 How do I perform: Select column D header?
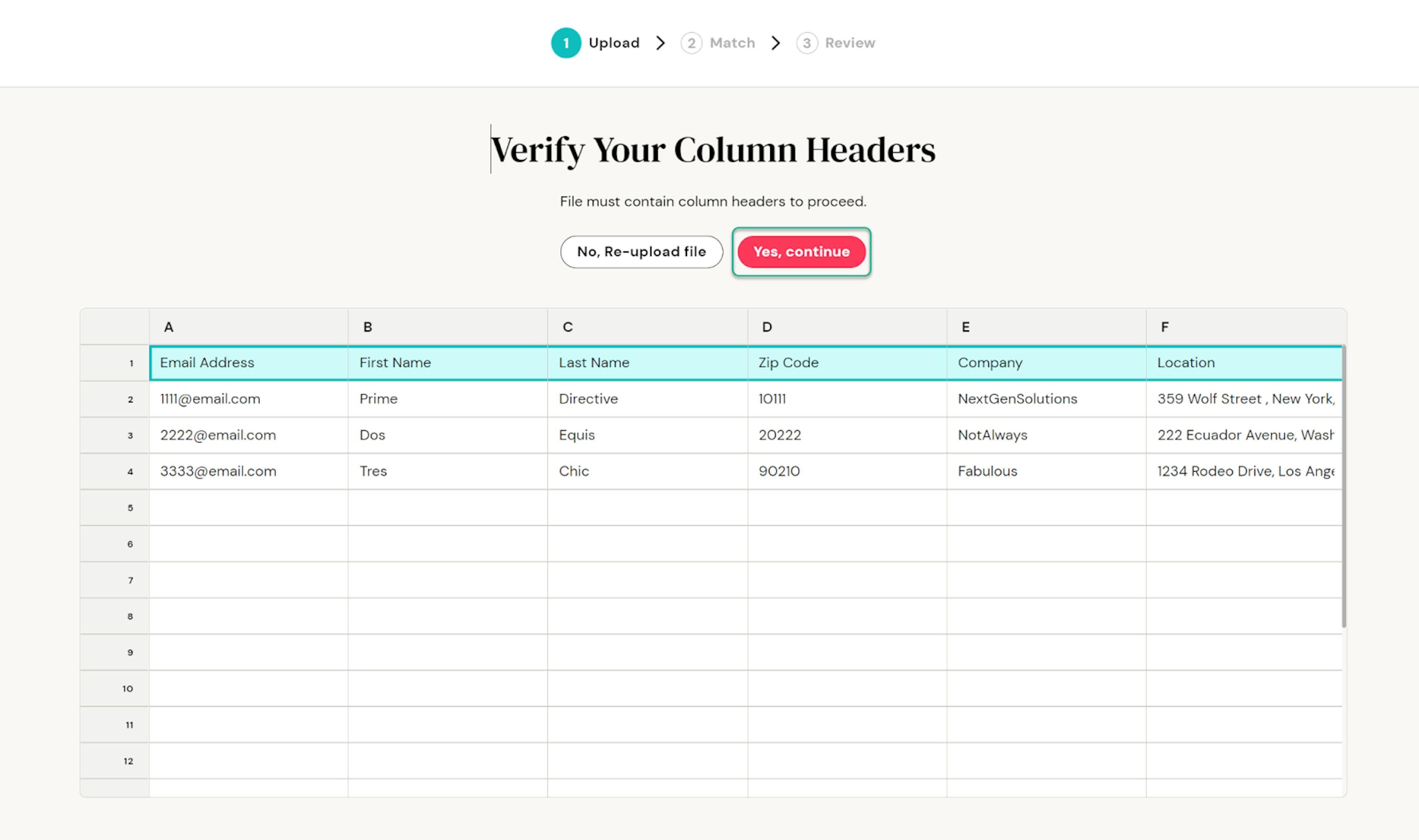(847, 327)
